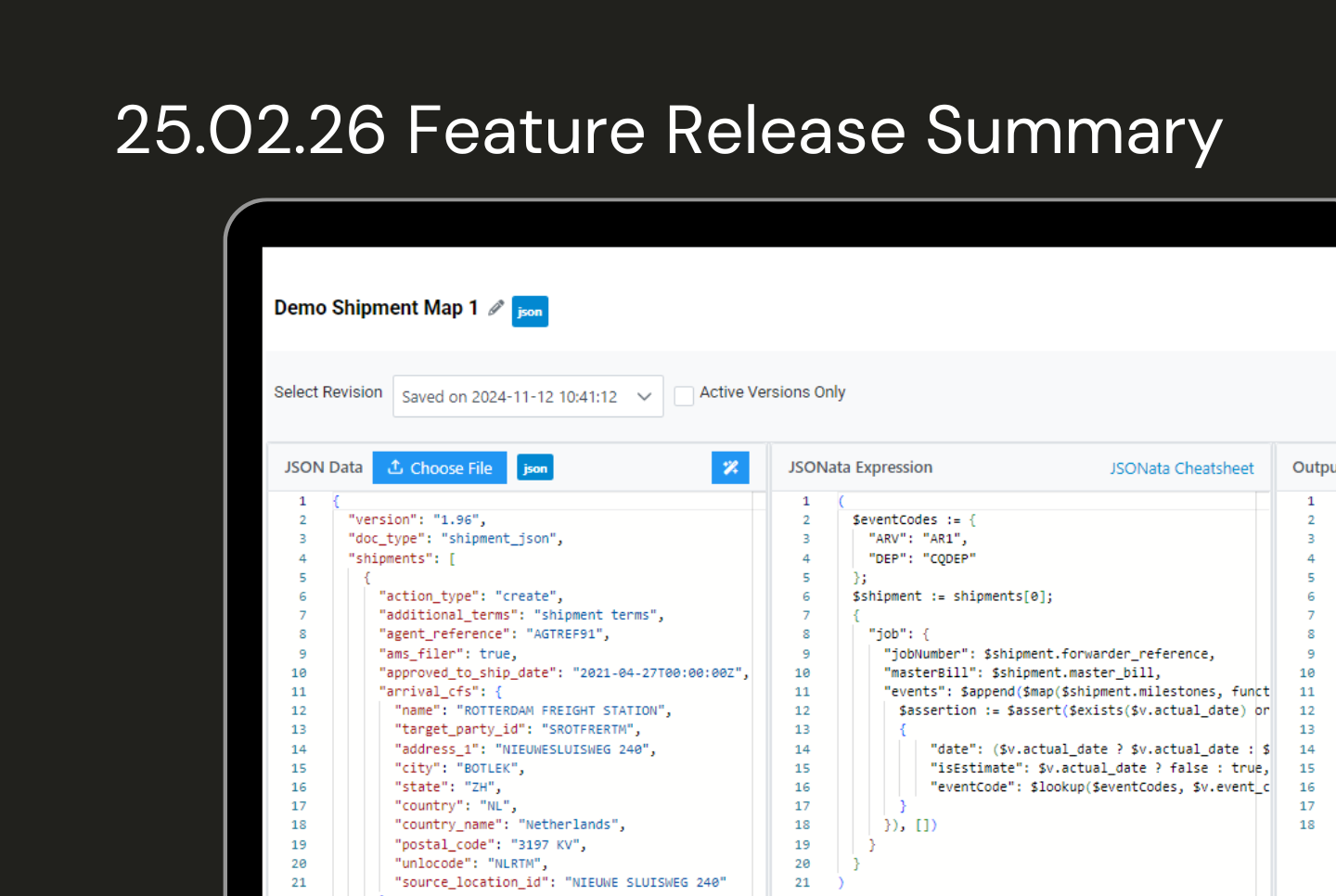
Task: Click the "JSON Data" panel label
Action: click(x=324, y=467)
